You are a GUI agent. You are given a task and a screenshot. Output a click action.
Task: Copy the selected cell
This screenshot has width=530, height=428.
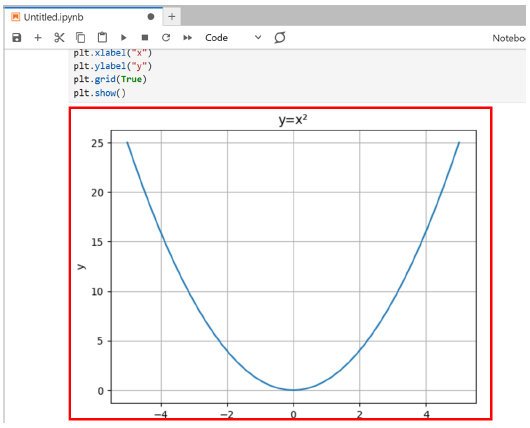click(80, 38)
